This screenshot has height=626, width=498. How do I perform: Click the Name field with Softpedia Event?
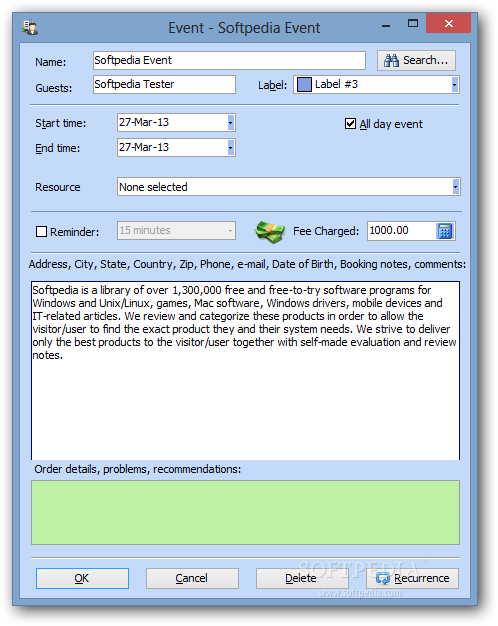[x=229, y=60]
